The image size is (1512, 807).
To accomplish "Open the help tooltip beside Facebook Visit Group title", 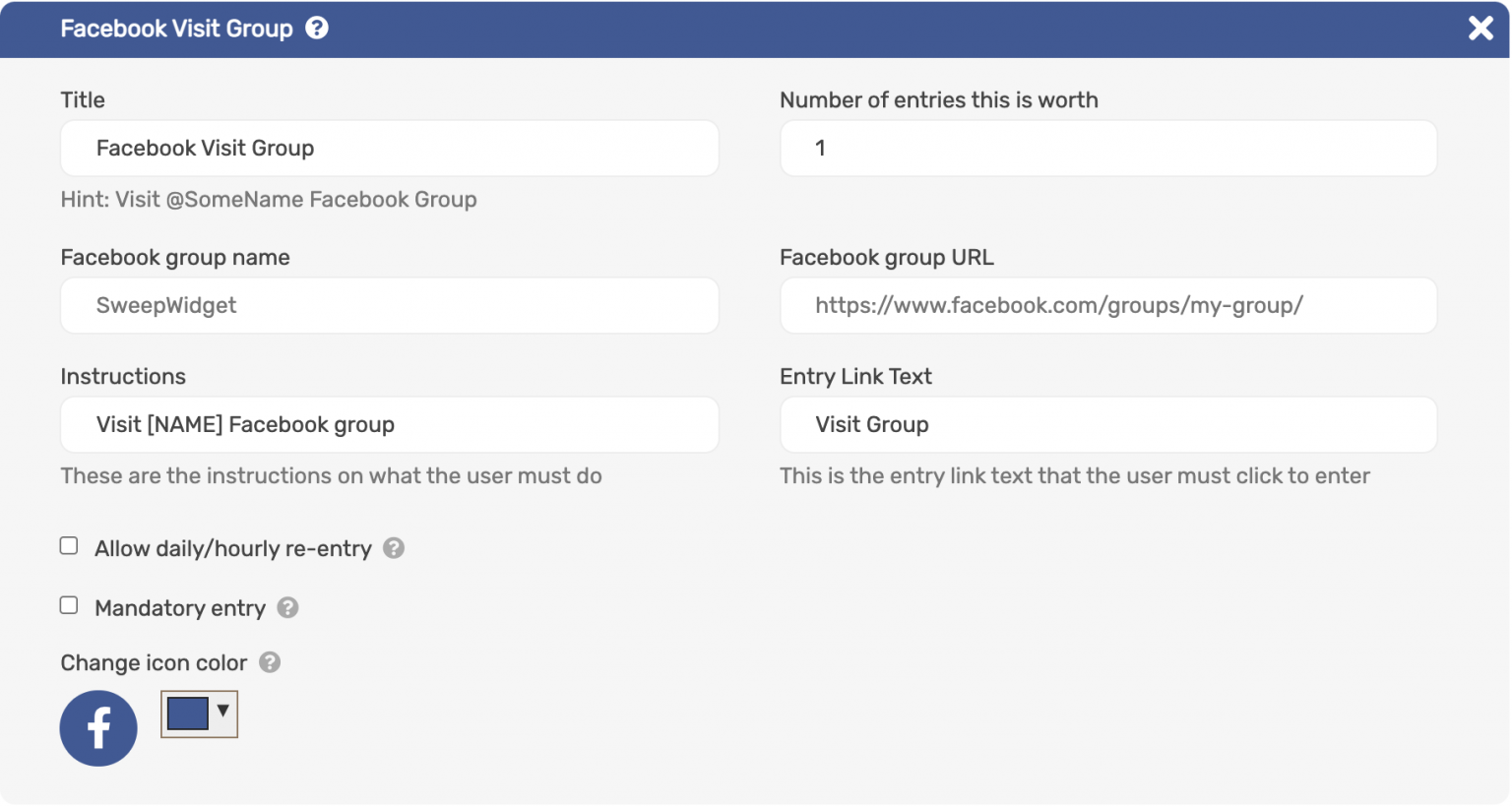I will point(317,29).
